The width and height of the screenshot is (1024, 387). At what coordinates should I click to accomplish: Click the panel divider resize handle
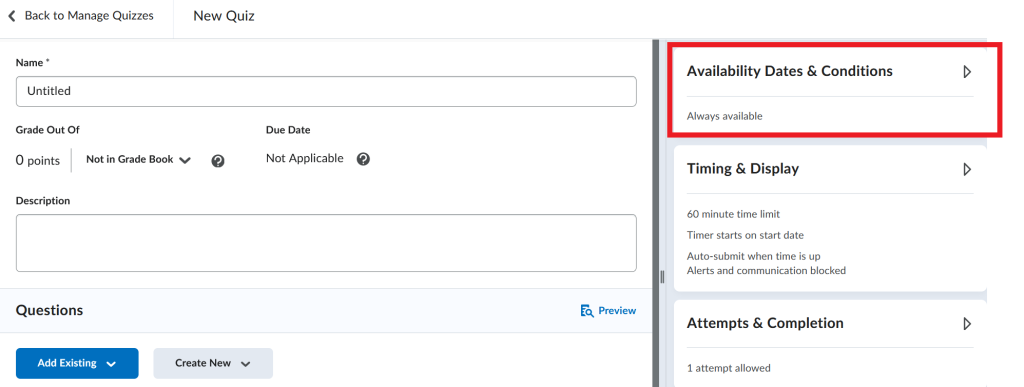(662, 277)
